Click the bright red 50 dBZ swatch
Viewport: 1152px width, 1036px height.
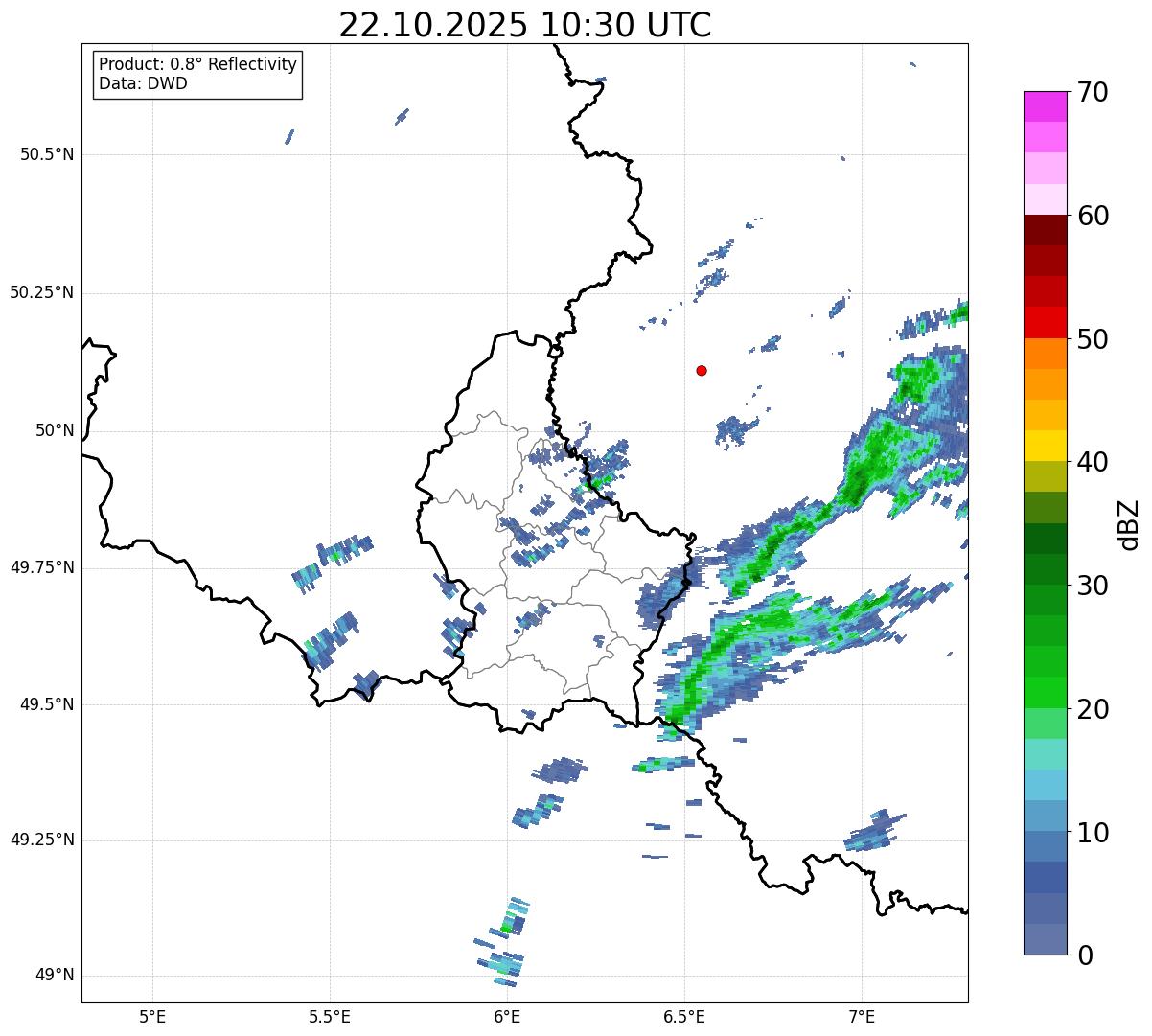coord(1046,323)
